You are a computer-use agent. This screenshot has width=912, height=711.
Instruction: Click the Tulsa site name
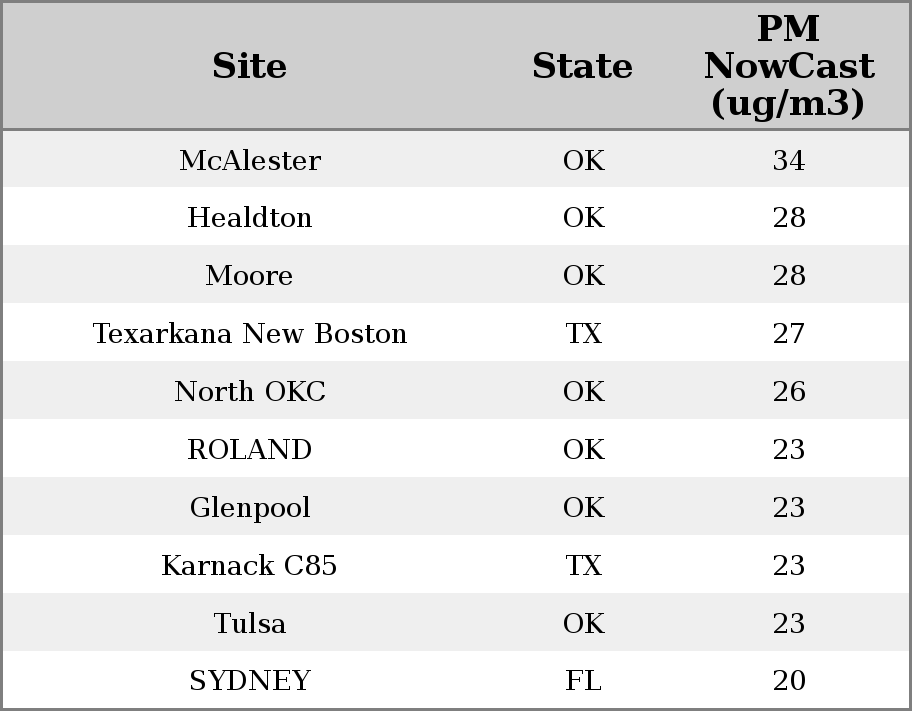[x=250, y=624]
